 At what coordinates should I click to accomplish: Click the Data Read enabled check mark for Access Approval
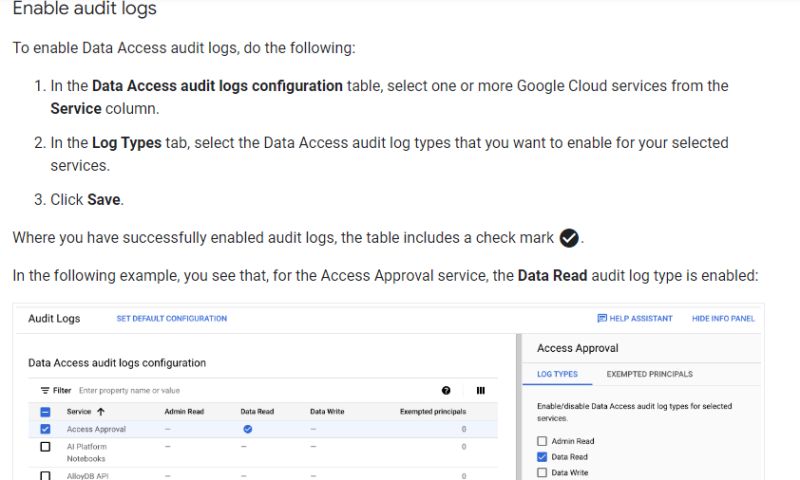point(247,429)
